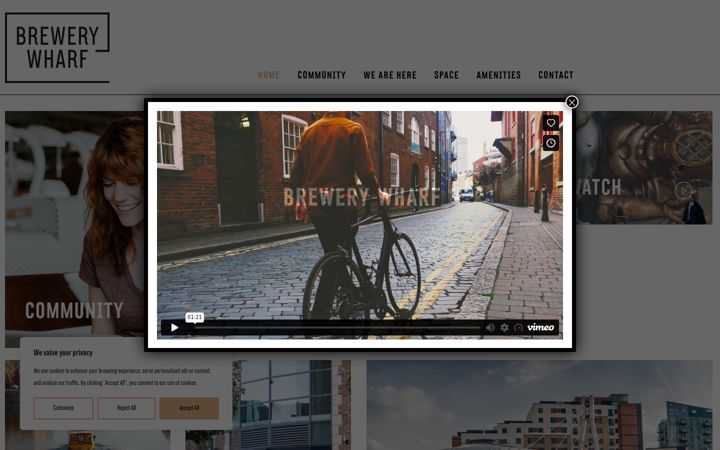Image resolution: width=720 pixels, height=450 pixels.
Task: Reject All cookies
Action: (x=126, y=408)
